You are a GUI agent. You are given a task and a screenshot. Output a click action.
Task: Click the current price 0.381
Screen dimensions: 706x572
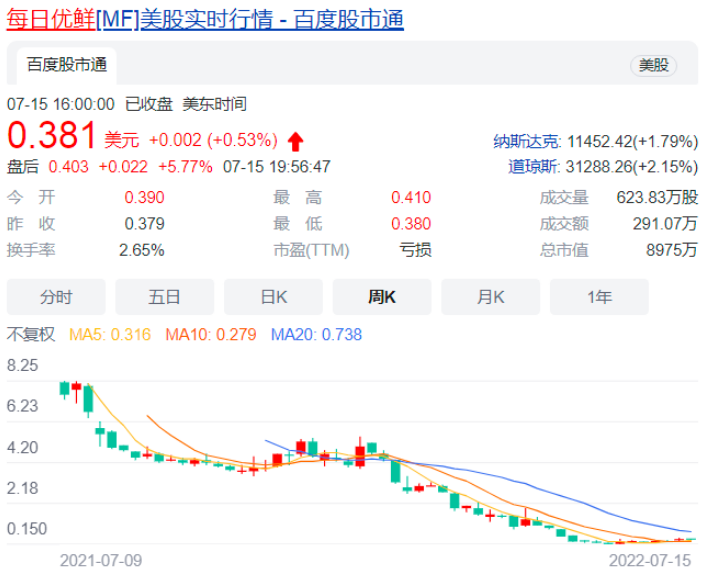pyautogui.click(x=52, y=135)
